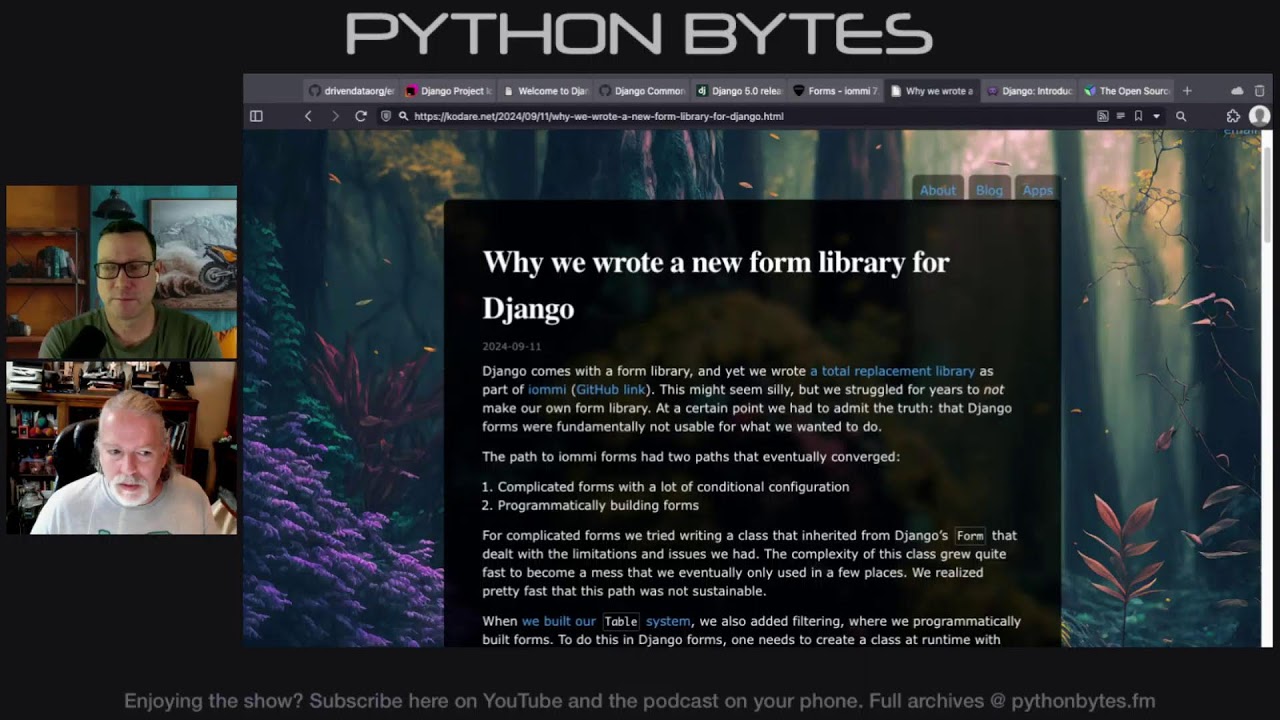
Task: Open reader view from address bar
Action: click(x=1120, y=116)
